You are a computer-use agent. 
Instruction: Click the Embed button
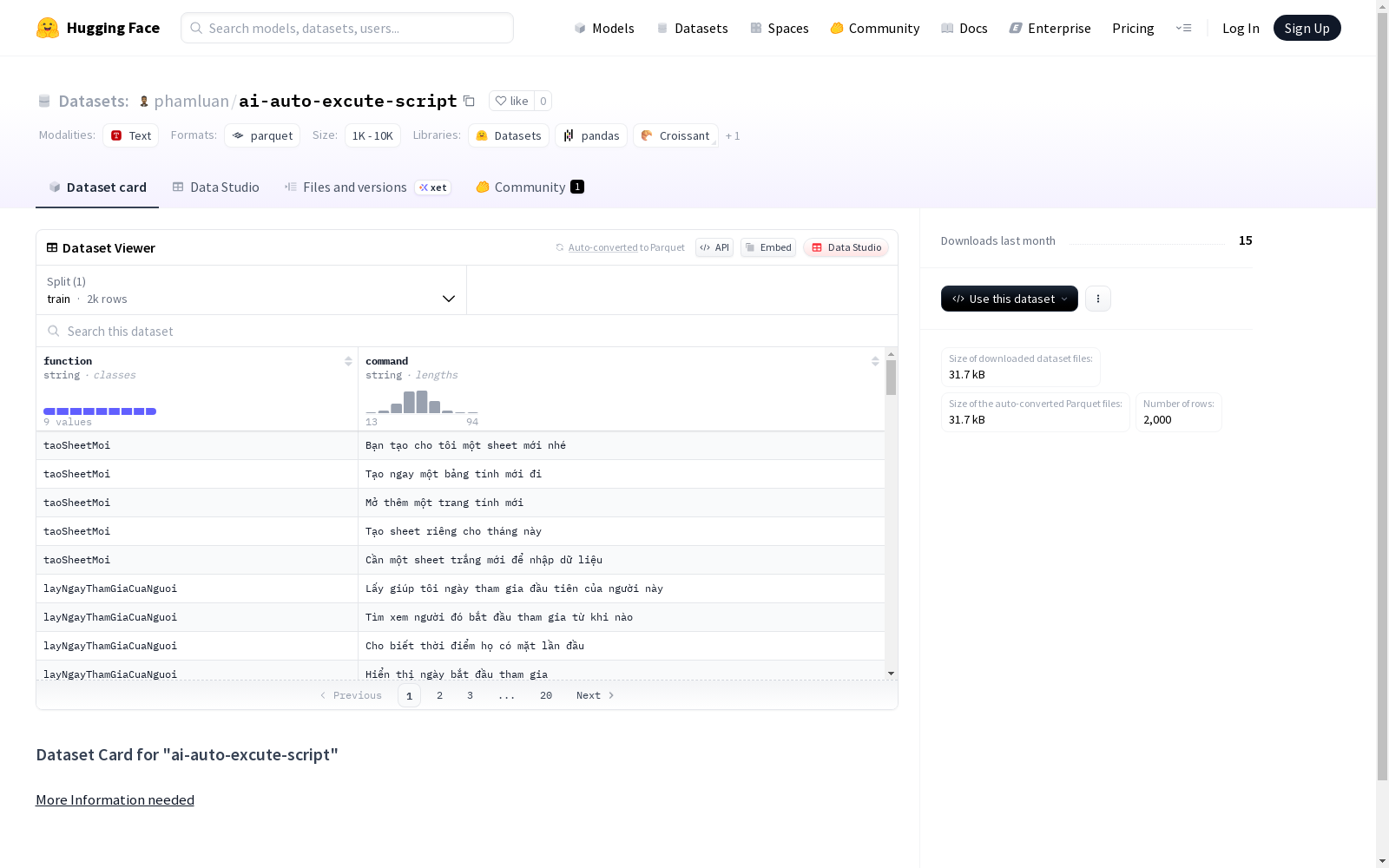tap(768, 247)
